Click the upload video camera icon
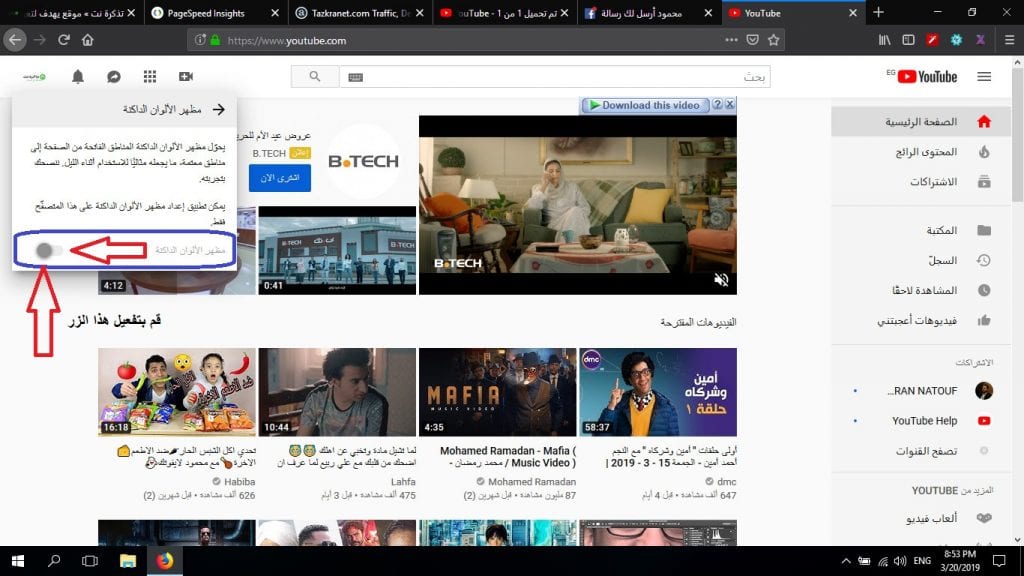The image size is (1024, 576). click(186, 76)
